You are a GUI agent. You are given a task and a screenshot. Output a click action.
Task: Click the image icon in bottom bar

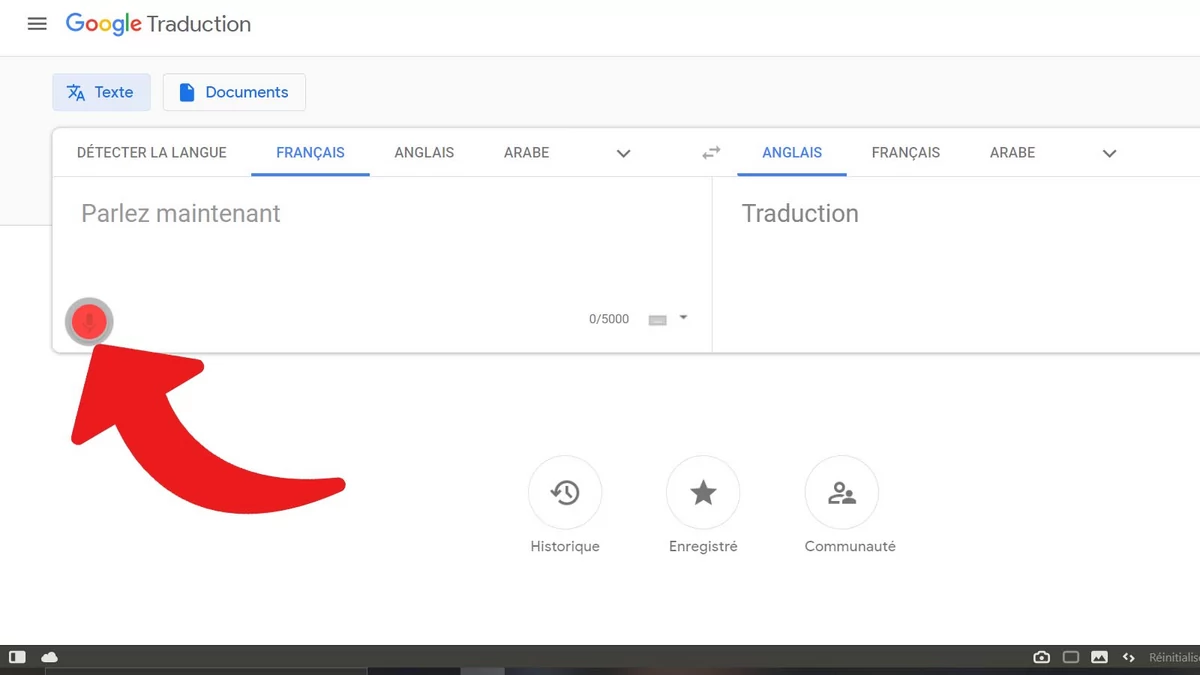[x=1099, y=657]
